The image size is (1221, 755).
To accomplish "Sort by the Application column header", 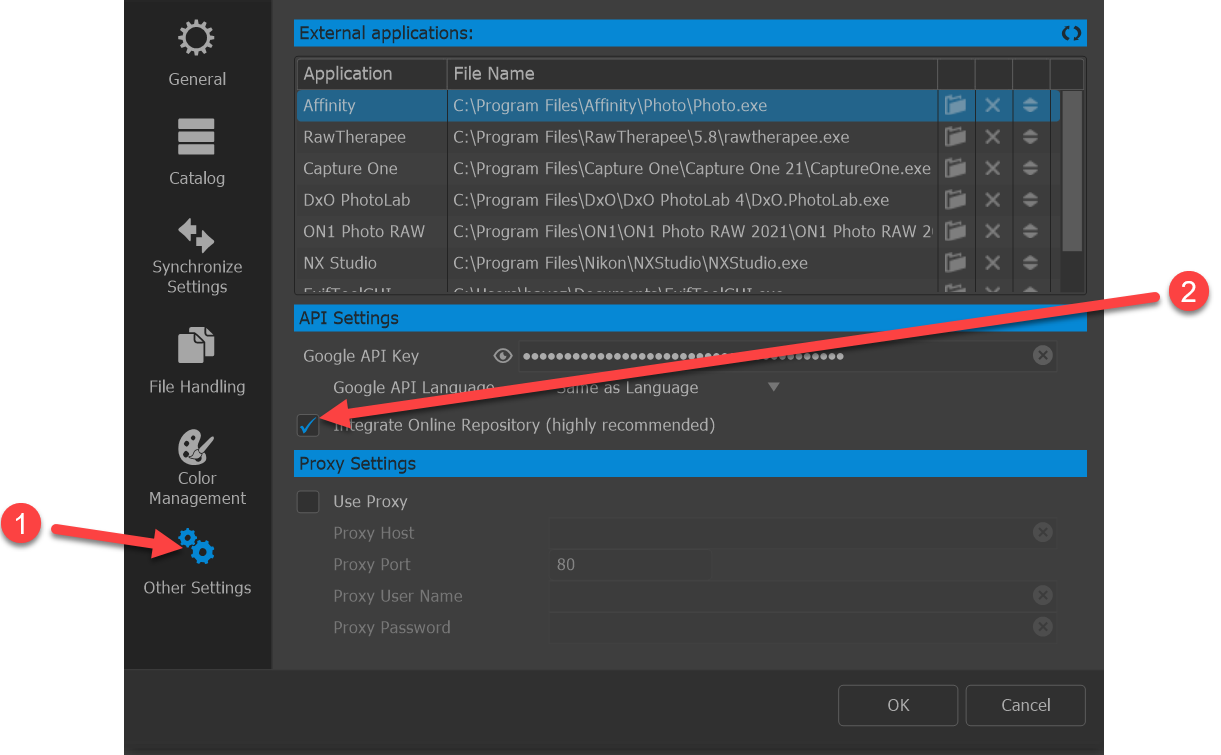I will pyautogui.click(x=372, y=74).
